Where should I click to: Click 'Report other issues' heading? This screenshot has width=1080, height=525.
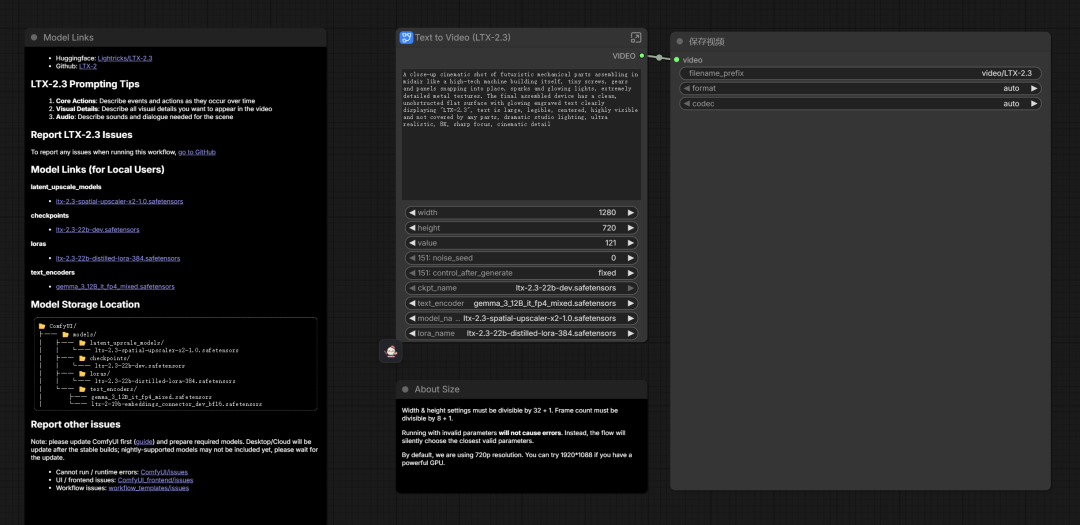pyautogui.click(x=76, y=424)
